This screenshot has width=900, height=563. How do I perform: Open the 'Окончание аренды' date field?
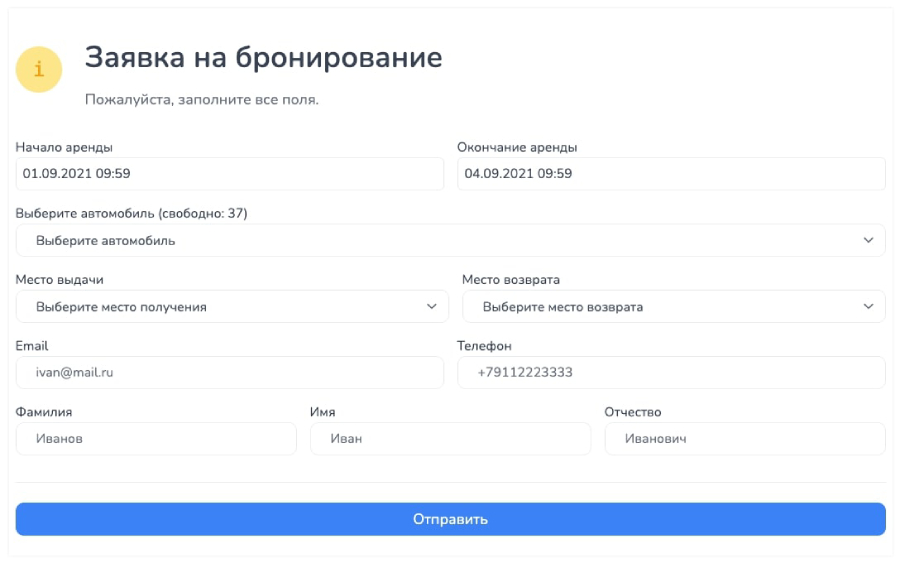(671, 174)
